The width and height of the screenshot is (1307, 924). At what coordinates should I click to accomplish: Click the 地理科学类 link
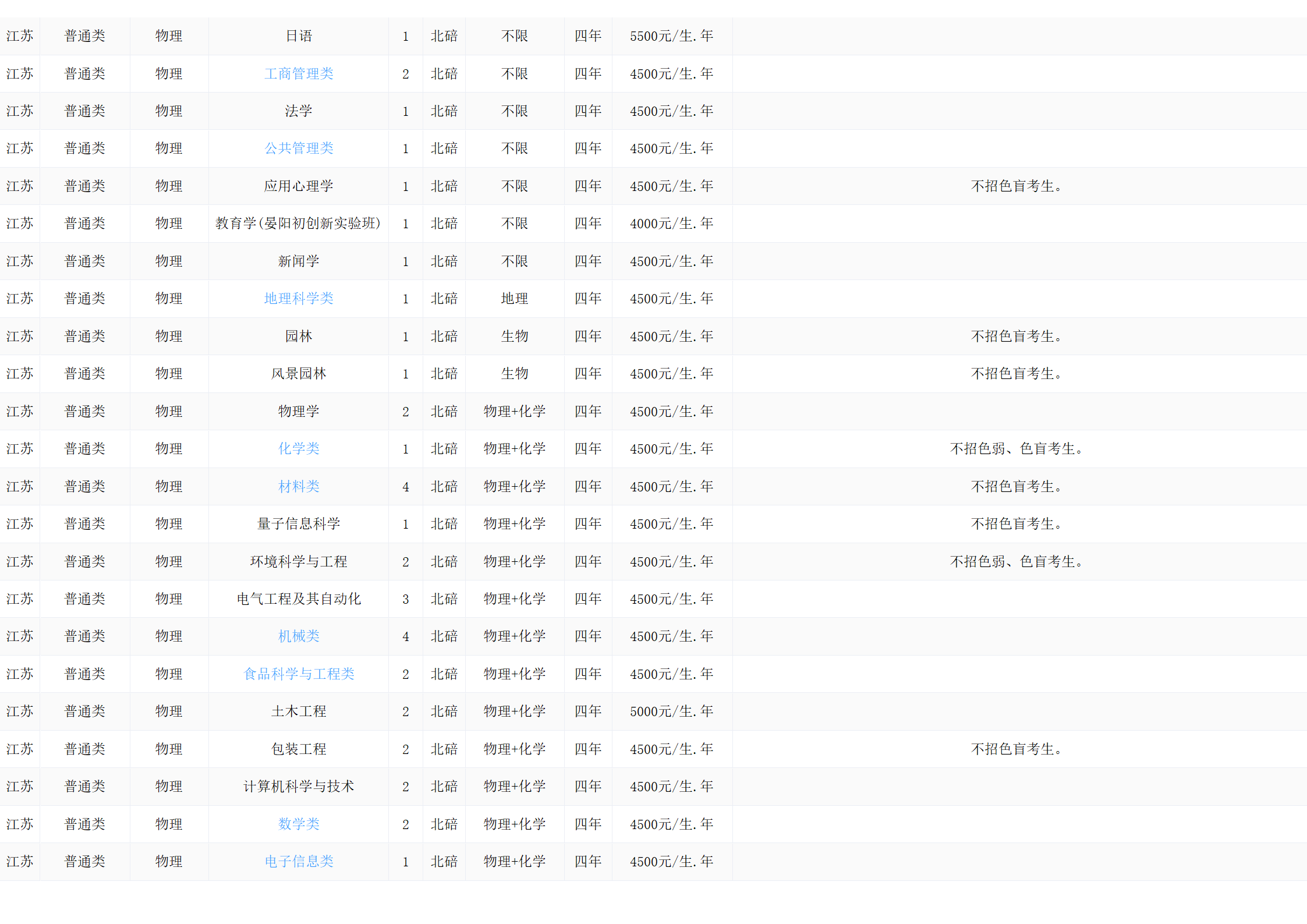coord(299,299)
